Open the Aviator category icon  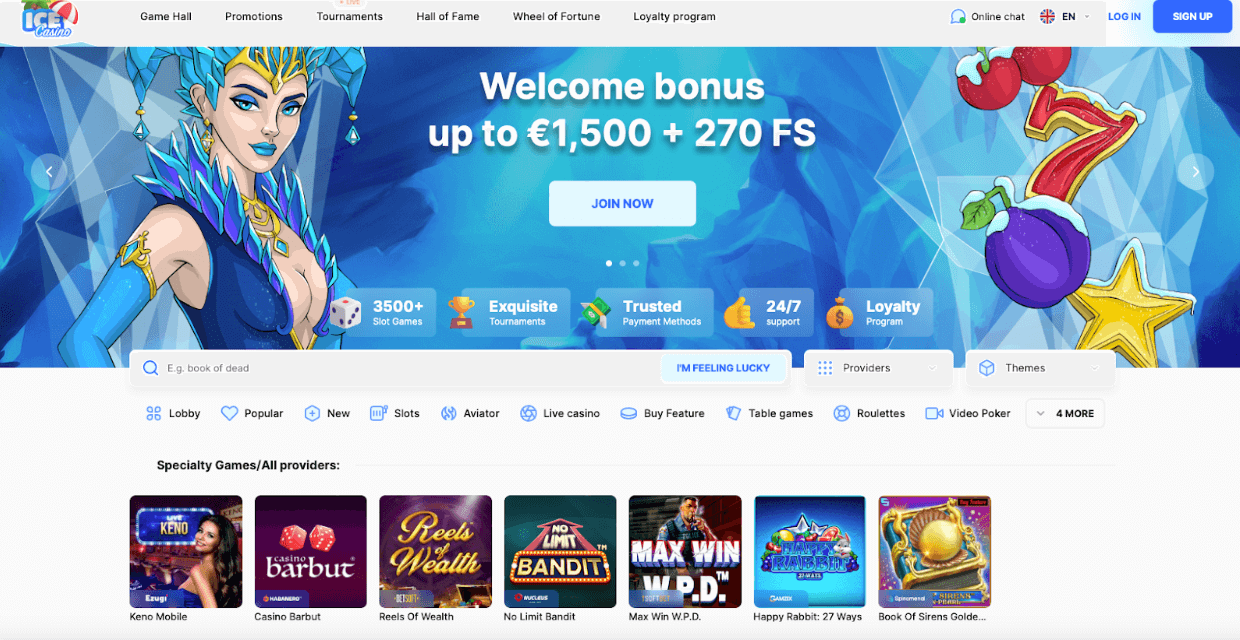(x=448, y=413)
